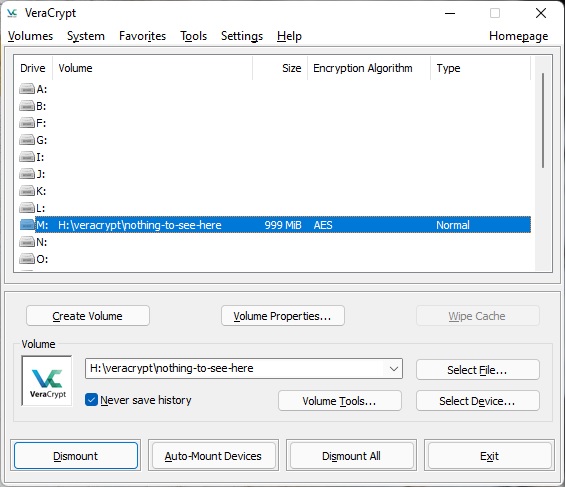This screenshot has width=565, height=487.
Task: Click the drive O: icon
Action: click(x=27, y=259)
